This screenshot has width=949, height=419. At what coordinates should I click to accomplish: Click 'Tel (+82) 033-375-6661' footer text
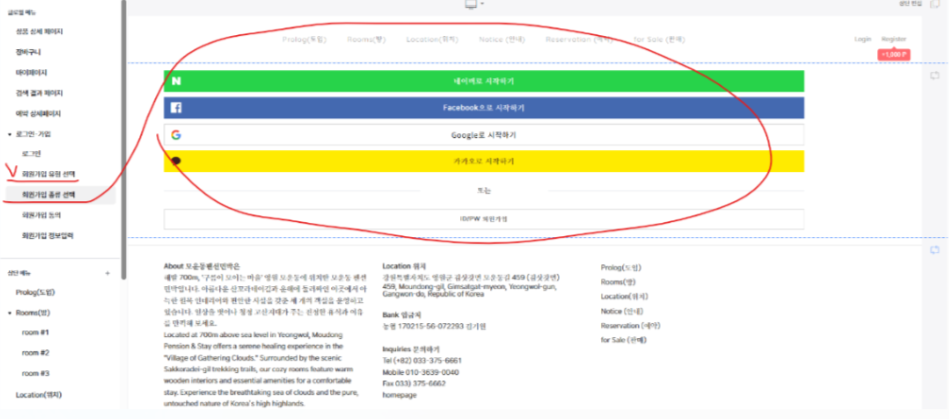[x=422, y=360]
